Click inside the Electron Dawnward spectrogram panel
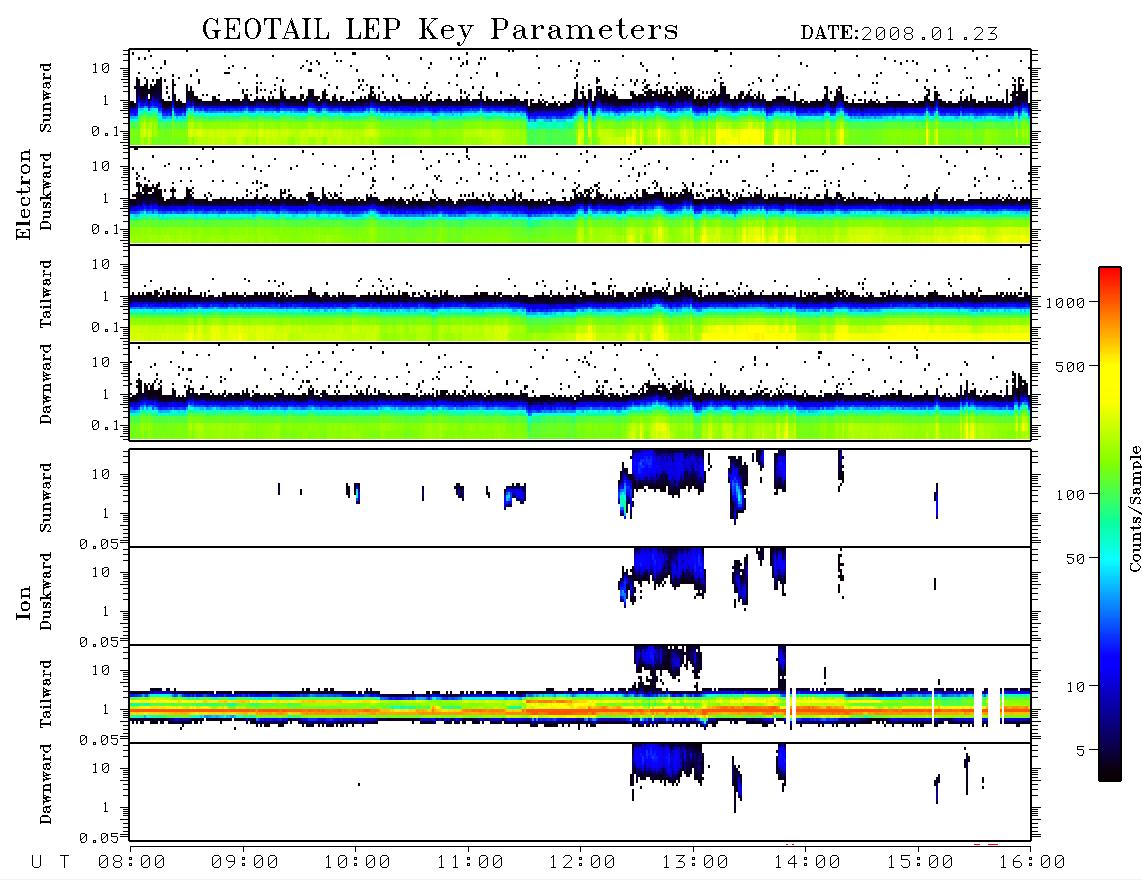Viewport: 1142px width, 880px height. click(580, 391)
